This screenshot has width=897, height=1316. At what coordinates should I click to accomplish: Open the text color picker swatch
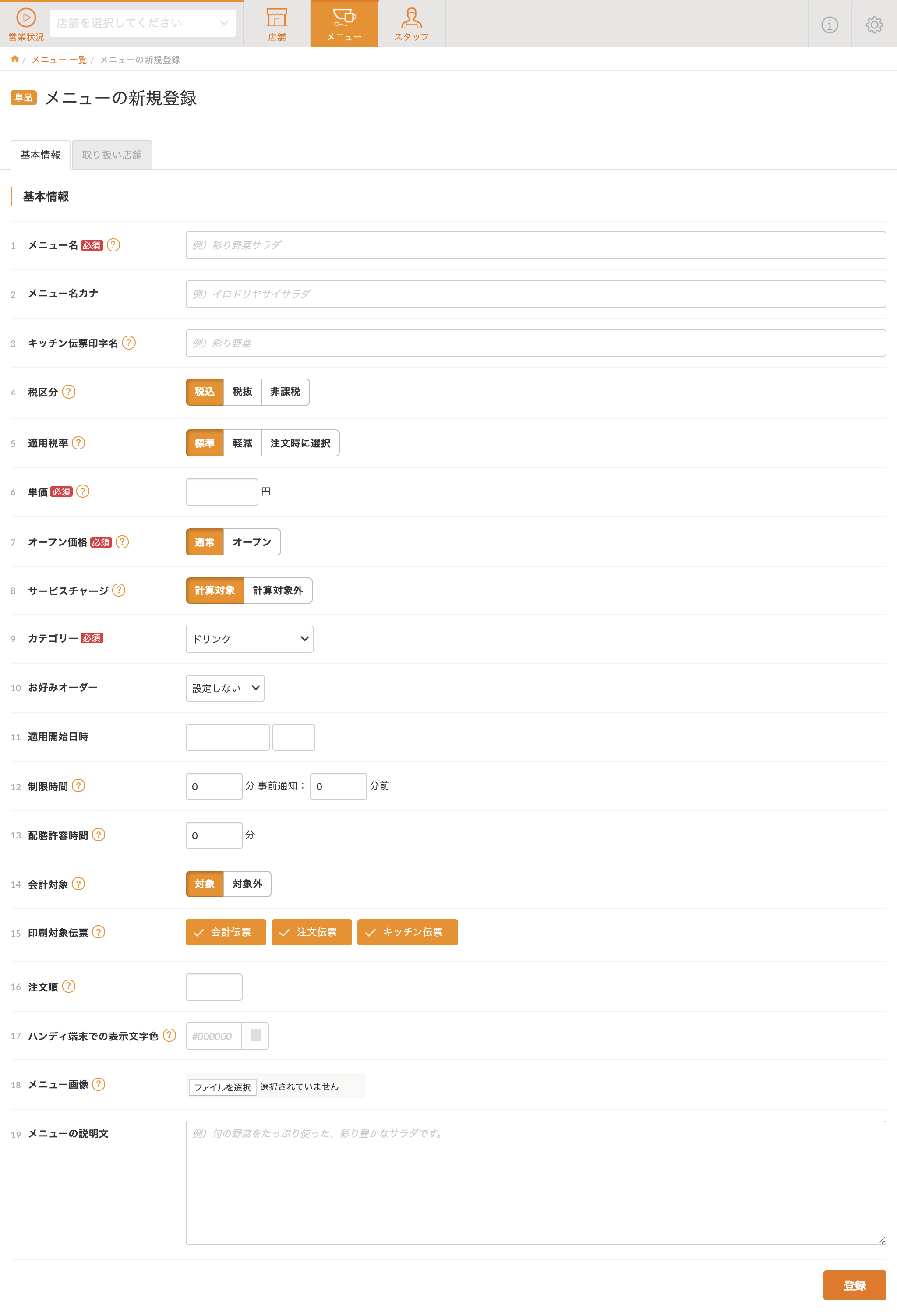pos(255,1036)
